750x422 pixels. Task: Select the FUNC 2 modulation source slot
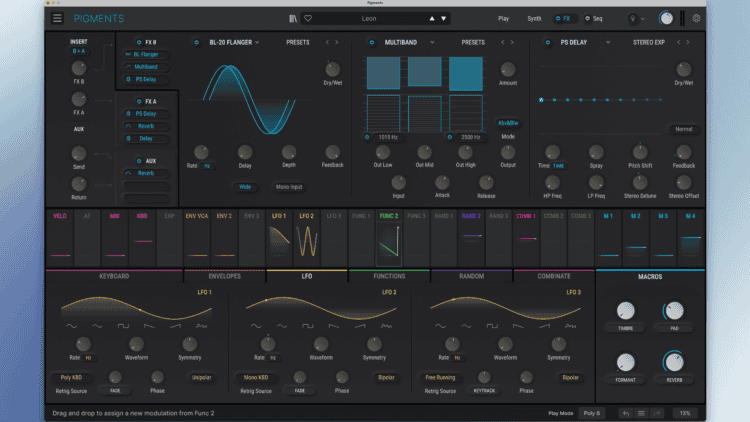tap(389, 238)
